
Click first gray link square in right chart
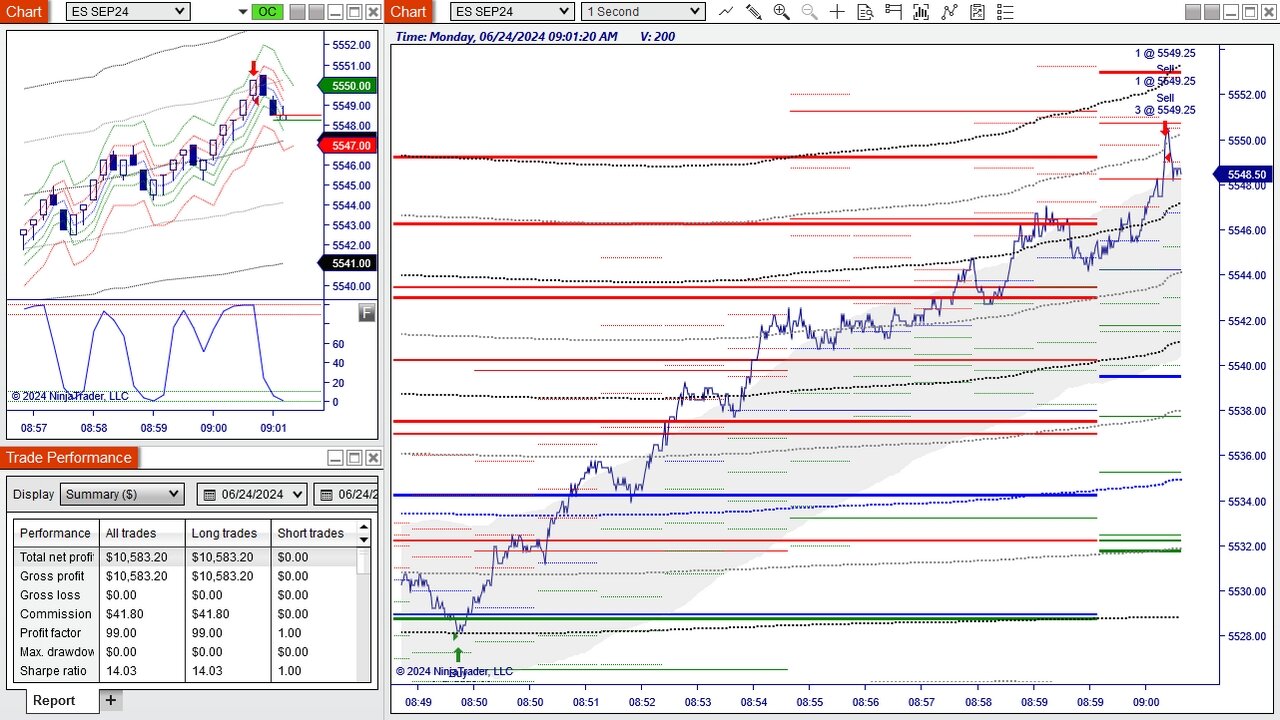1195,12
